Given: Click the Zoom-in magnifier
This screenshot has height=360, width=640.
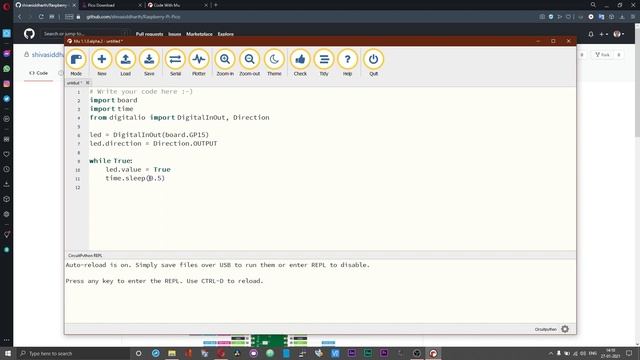Looking at the screenshot, I should click(x=225, y=62).
